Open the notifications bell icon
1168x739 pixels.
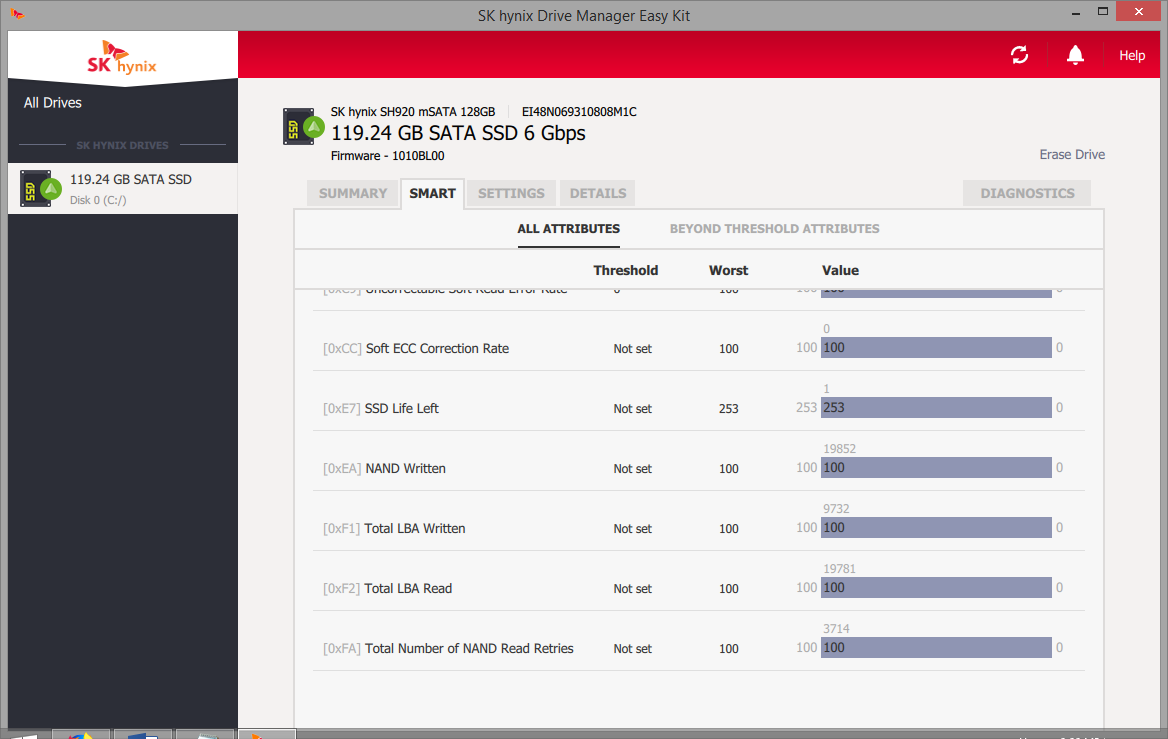tap(1075, 55)
